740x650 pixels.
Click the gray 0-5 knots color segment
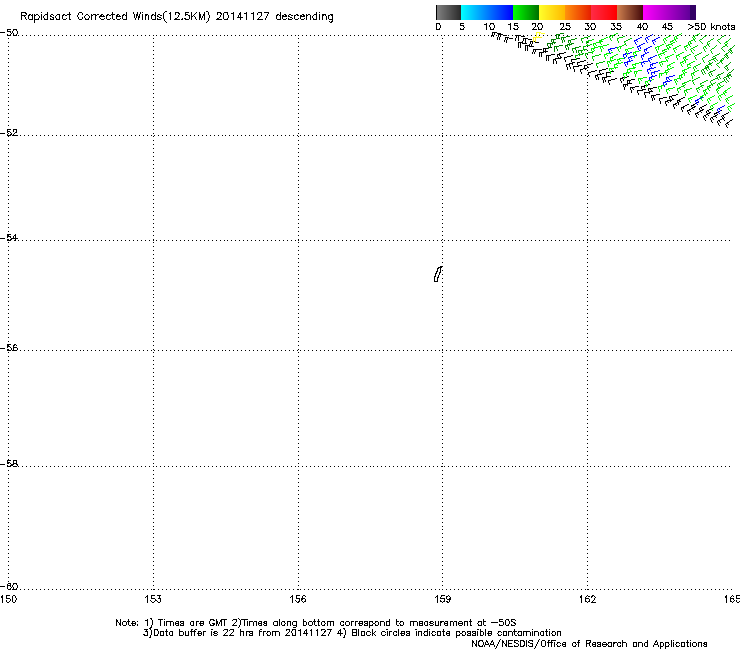click(448, 12)
